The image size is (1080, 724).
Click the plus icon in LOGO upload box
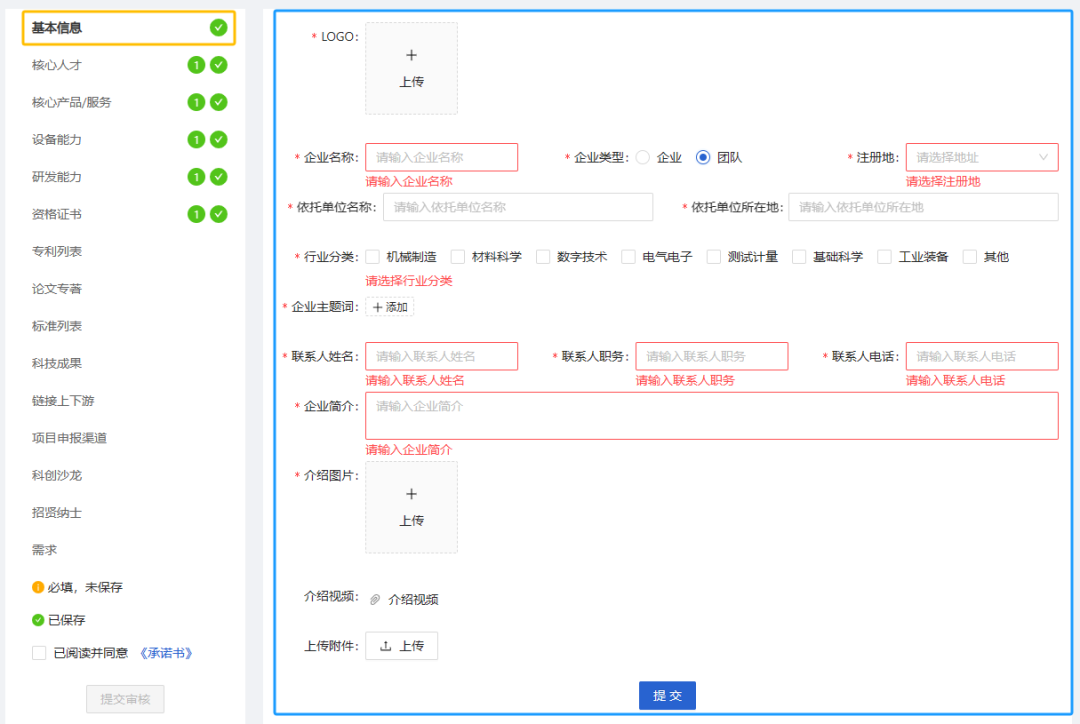point(411,55)
